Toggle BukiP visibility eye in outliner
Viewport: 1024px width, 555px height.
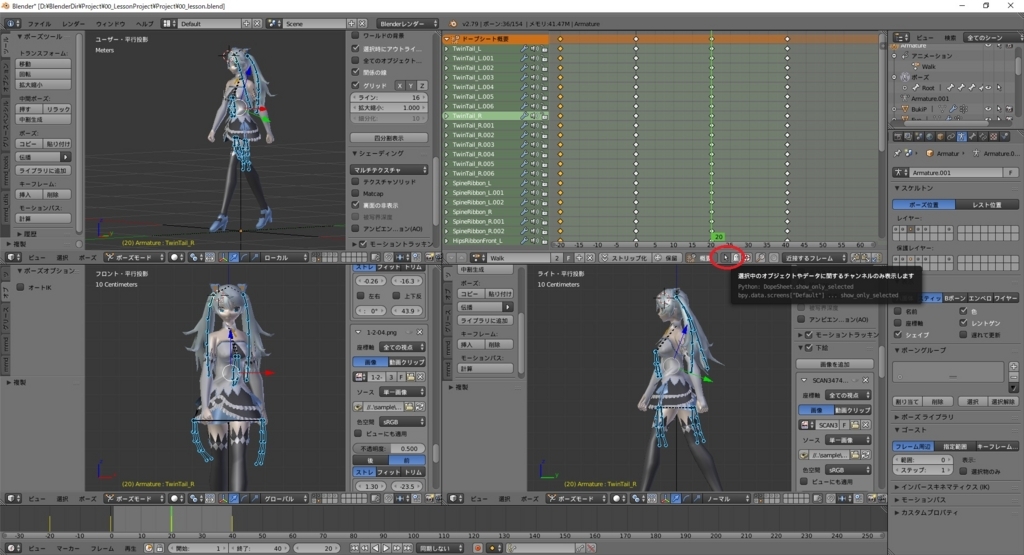988,109
